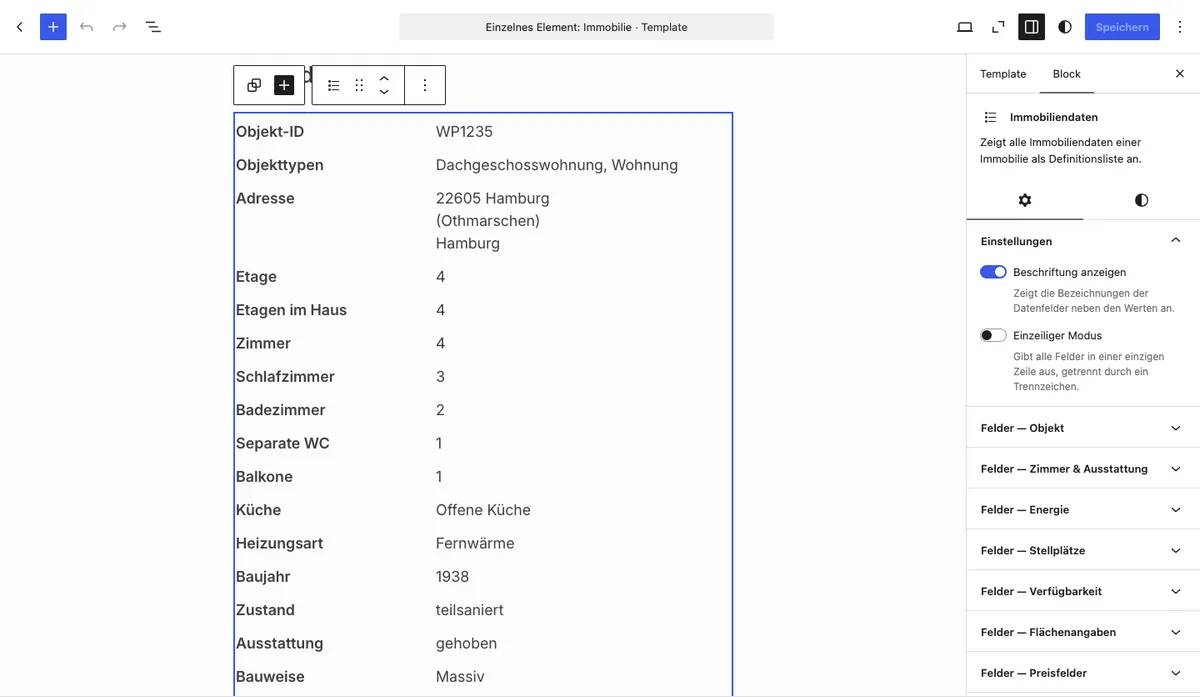Open the block inserter plus button
This screenshot has width=1200, height=697.
tap(53, 27)
